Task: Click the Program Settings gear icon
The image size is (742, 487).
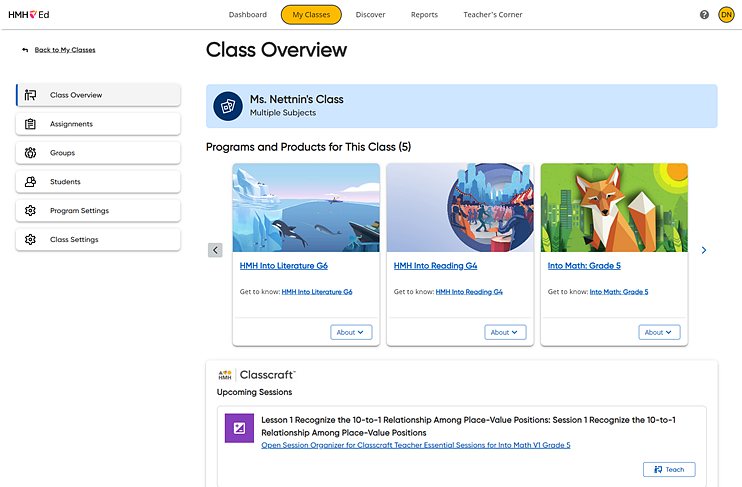Action: click(30, 211)
